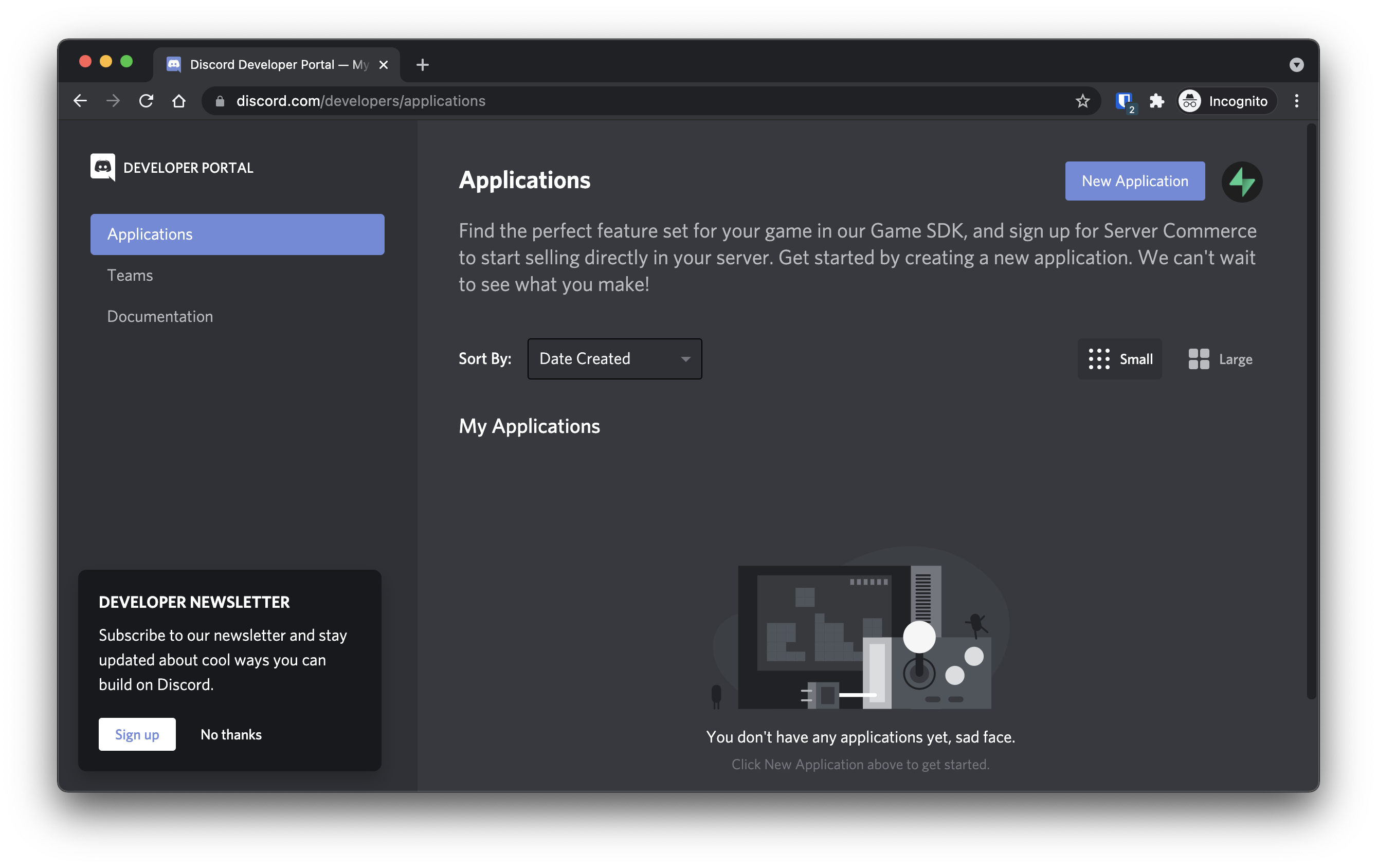This screenshot has height=868, width=1377.
Task: Bookmark the page via the star icon
Action: [x=1082, y=101]
